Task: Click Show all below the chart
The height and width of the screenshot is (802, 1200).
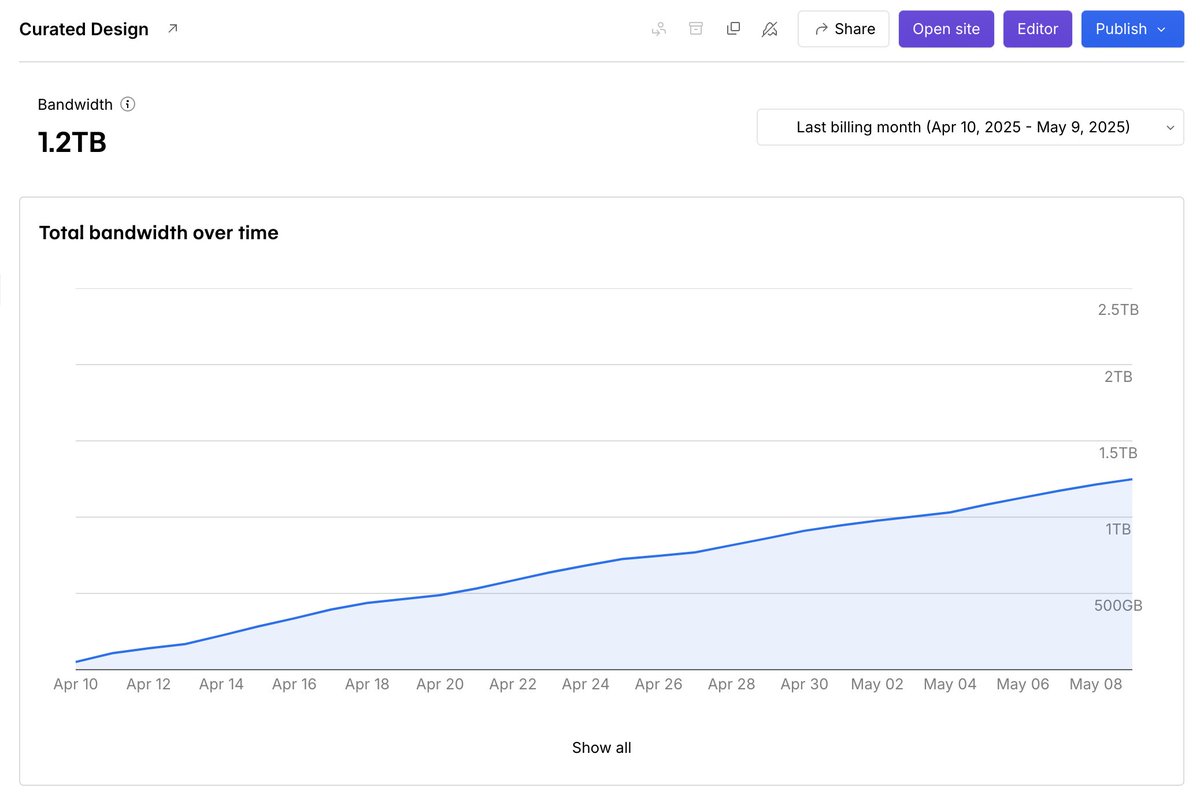Action: [602, 748]
